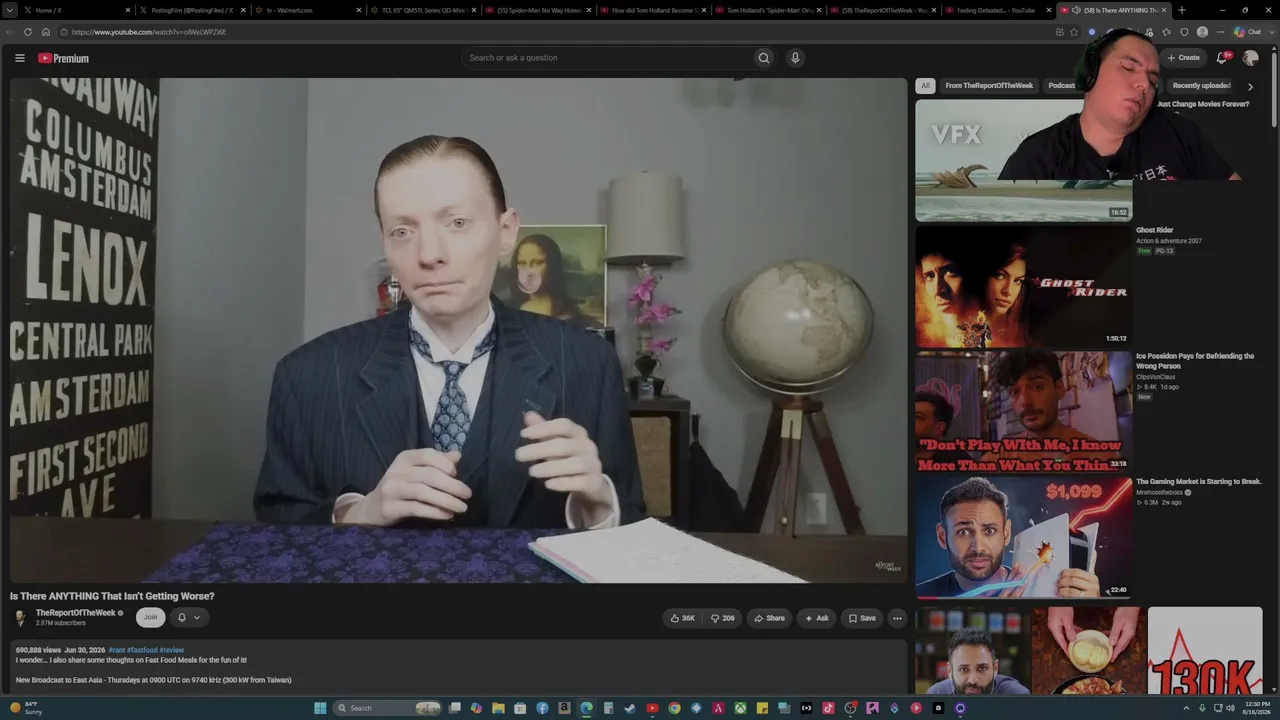
Task: Click the browser home button
Action: point(46,32)
